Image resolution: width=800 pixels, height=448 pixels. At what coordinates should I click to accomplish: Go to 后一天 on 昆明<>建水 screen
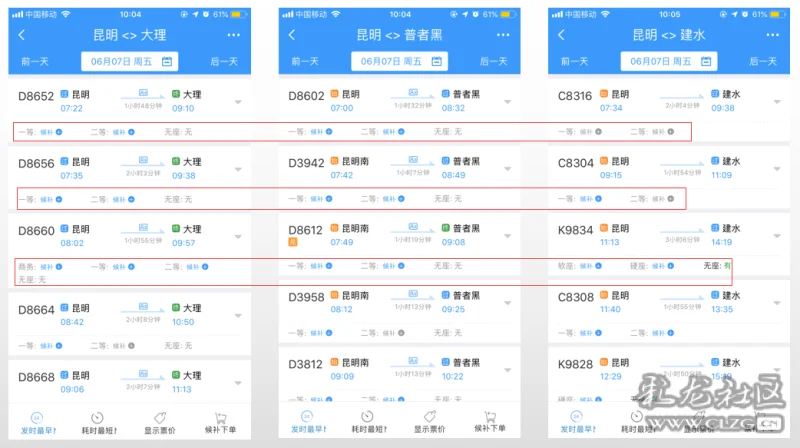(763, 62)
